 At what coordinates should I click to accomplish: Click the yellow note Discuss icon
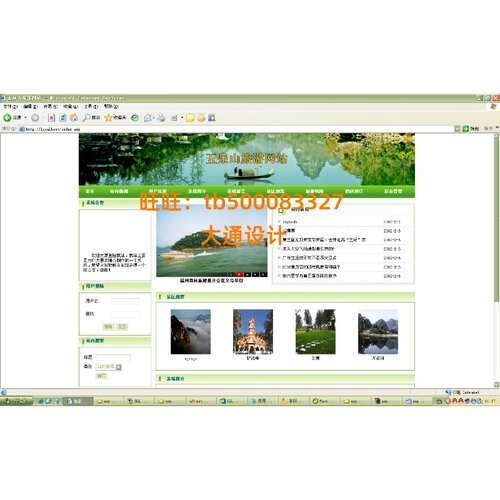point(190,118)
